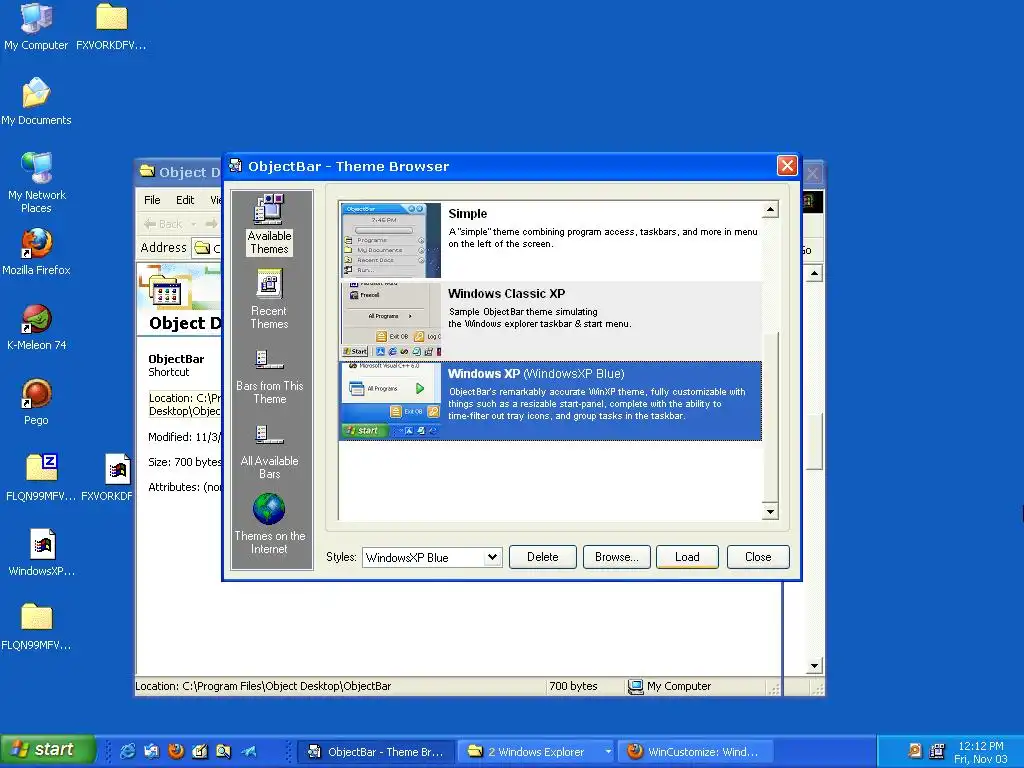The width and height of the screenshot is (1024, 768).
Task: Select the FXVORKDF file icon on desktop
Action: tap(108, 477)
